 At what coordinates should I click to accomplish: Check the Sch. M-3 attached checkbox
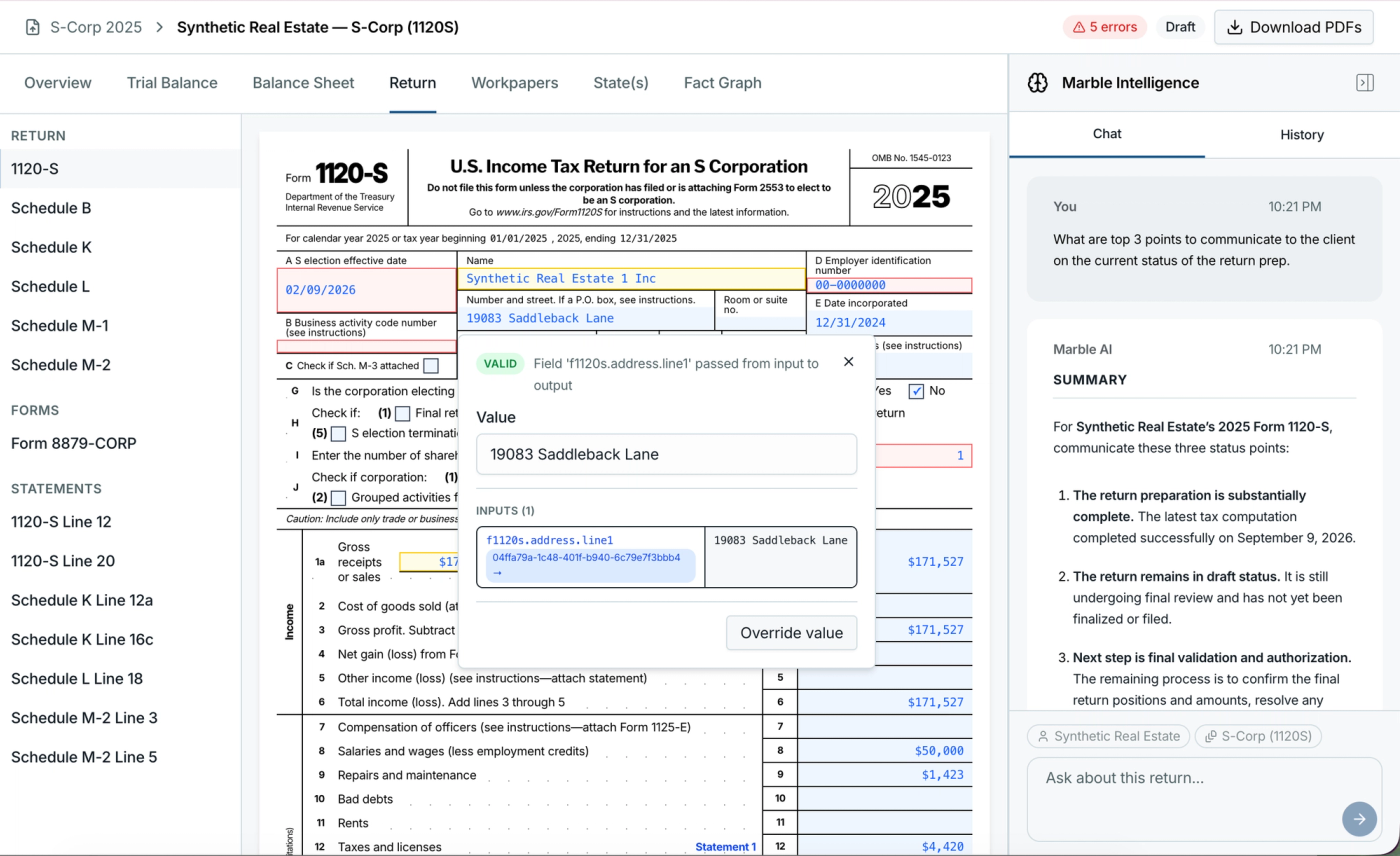click(x=431, y=366)
